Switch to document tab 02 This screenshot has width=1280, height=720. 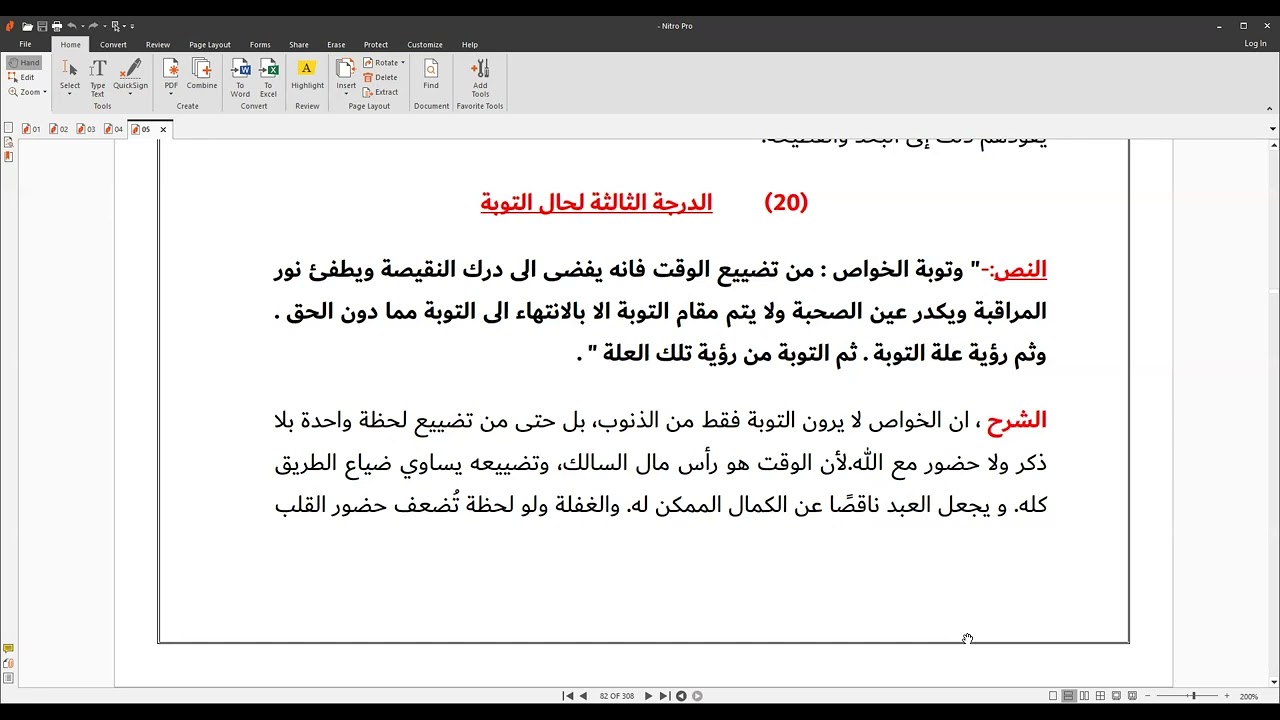click(58, 129)
